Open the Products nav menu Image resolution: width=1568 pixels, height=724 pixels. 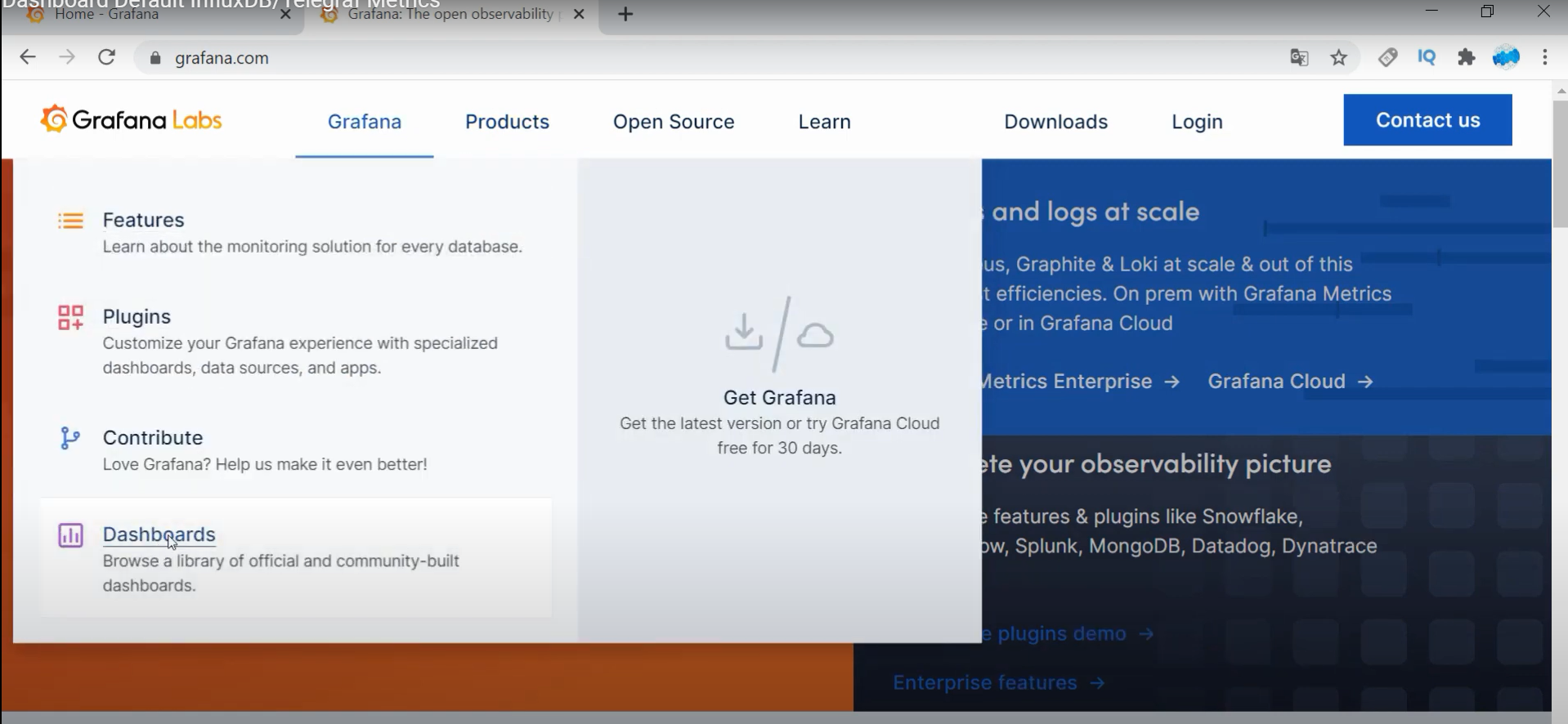coord(507,122)
